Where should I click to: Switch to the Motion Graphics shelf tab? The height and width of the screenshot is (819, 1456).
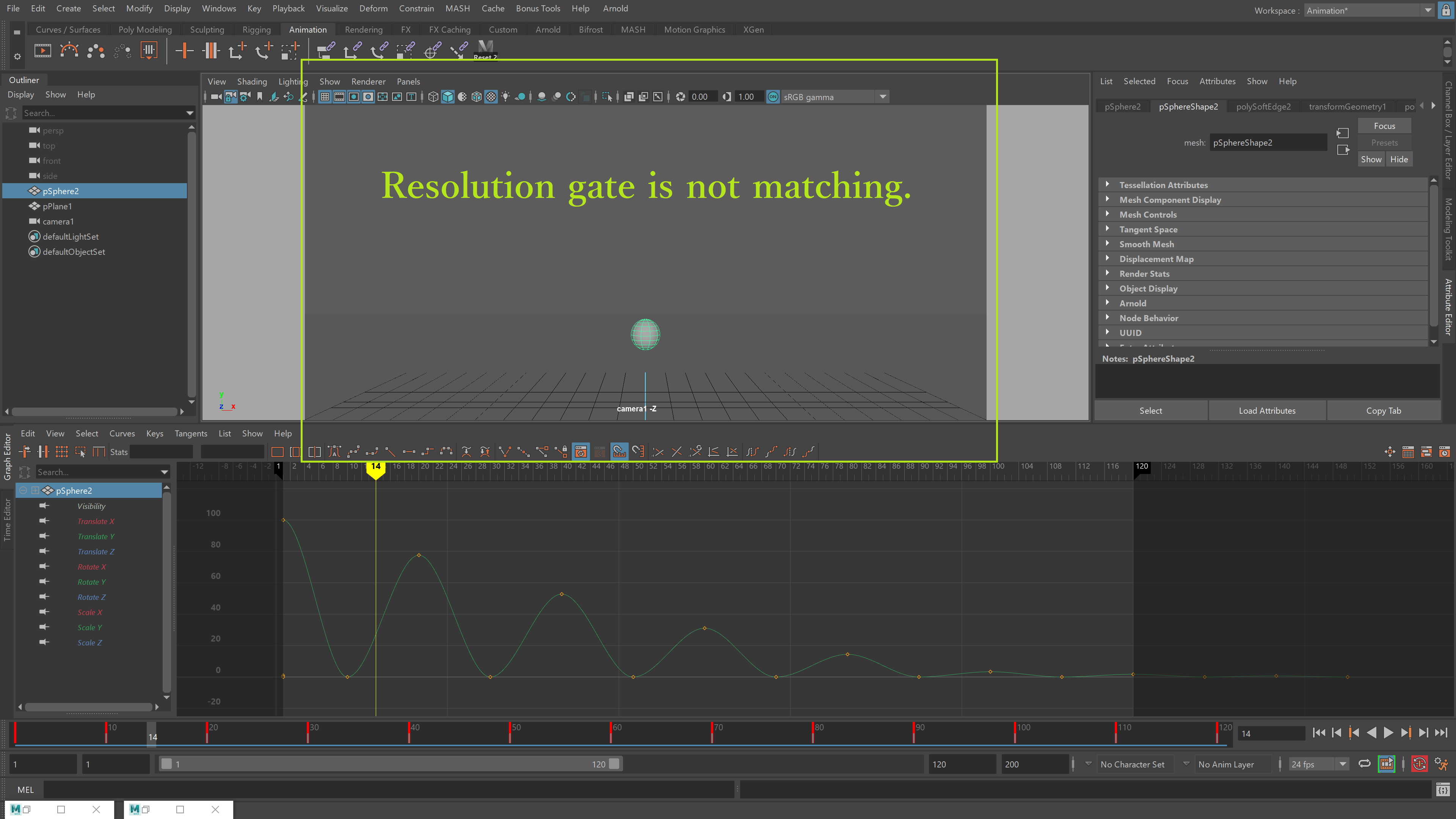(x=694, y=30)
